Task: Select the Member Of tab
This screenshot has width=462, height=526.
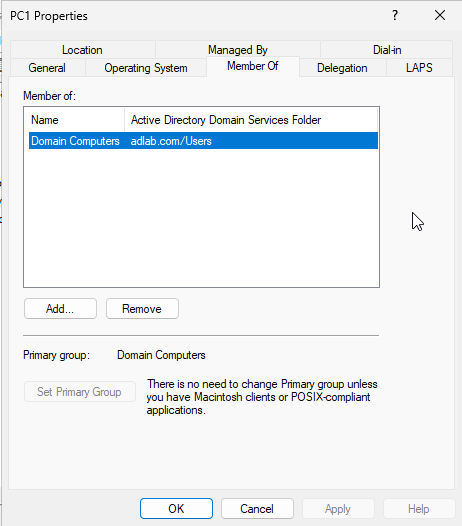Action: [x=253, y=66]
